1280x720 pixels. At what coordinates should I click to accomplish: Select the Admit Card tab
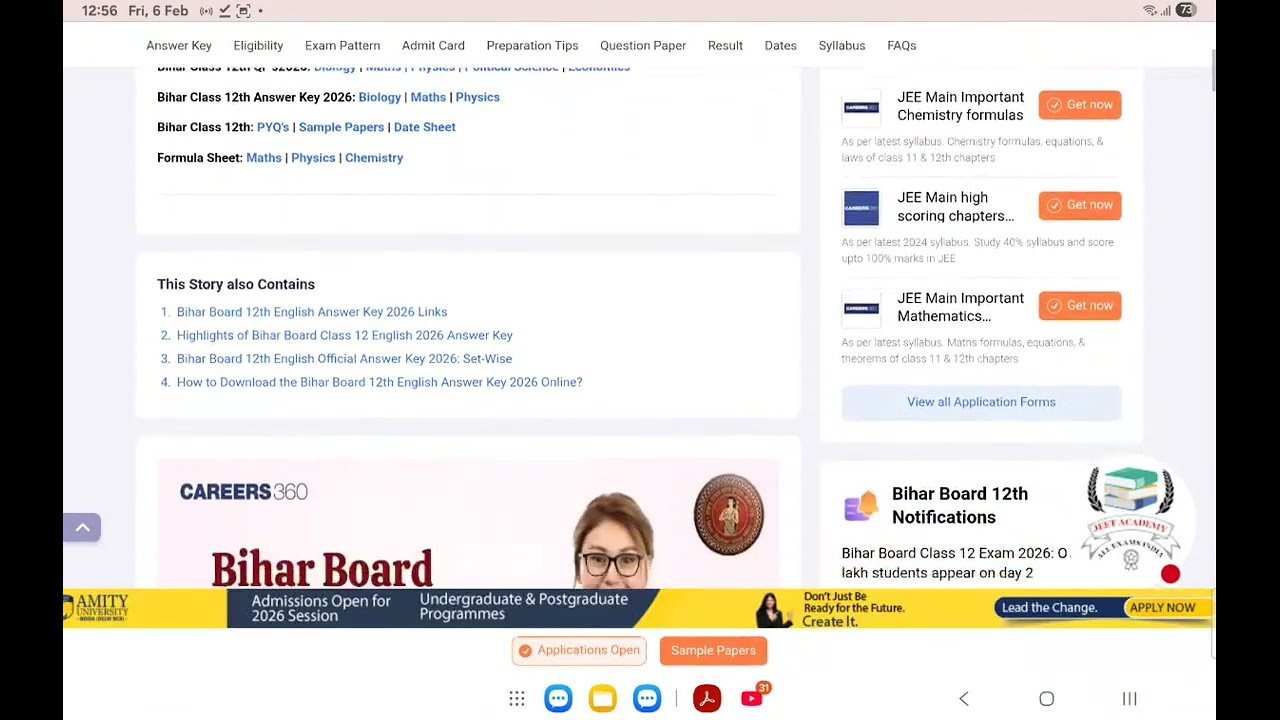point(433,45)
